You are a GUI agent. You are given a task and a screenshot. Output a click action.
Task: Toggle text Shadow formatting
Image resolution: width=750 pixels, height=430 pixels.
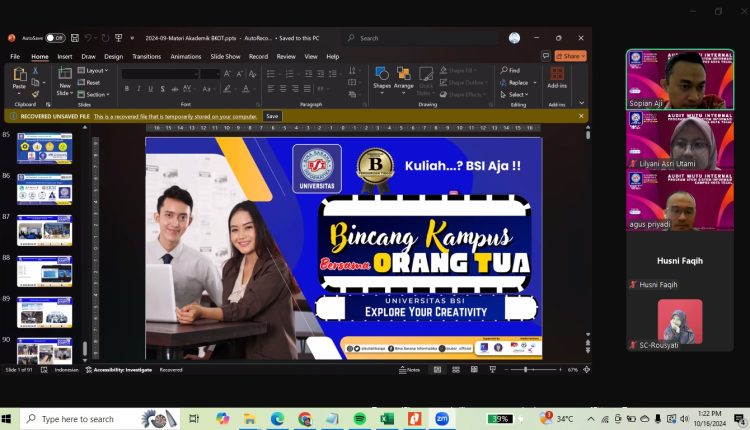click(x=163, y=88)
